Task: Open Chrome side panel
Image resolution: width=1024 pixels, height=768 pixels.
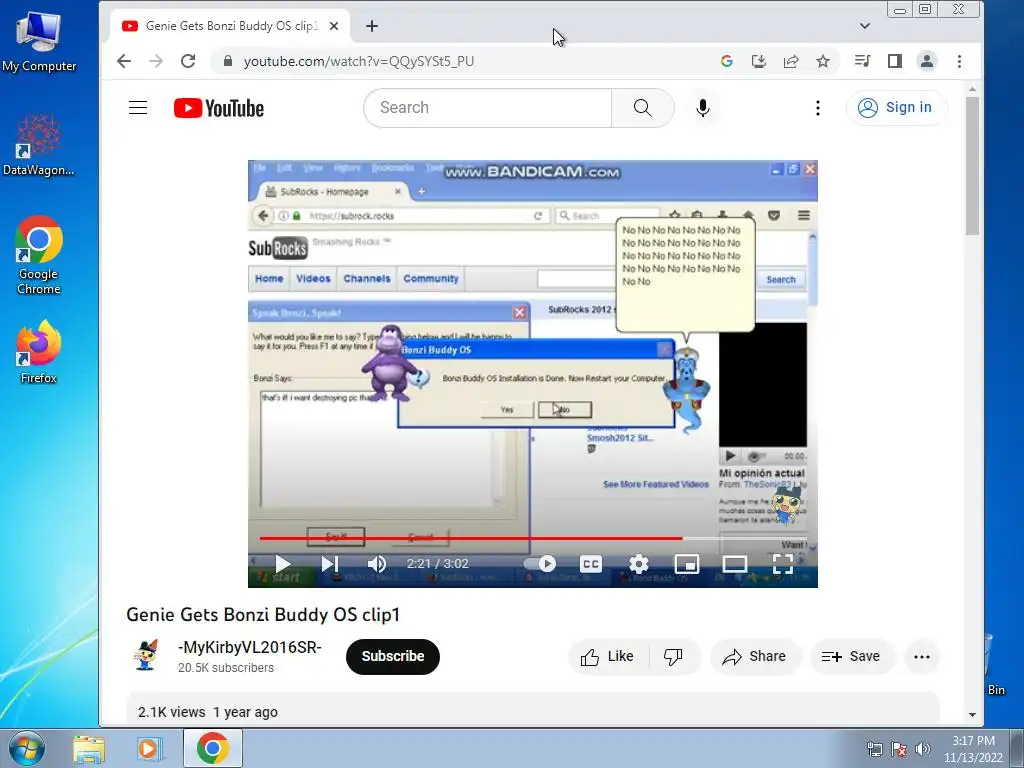Action: 895,61
